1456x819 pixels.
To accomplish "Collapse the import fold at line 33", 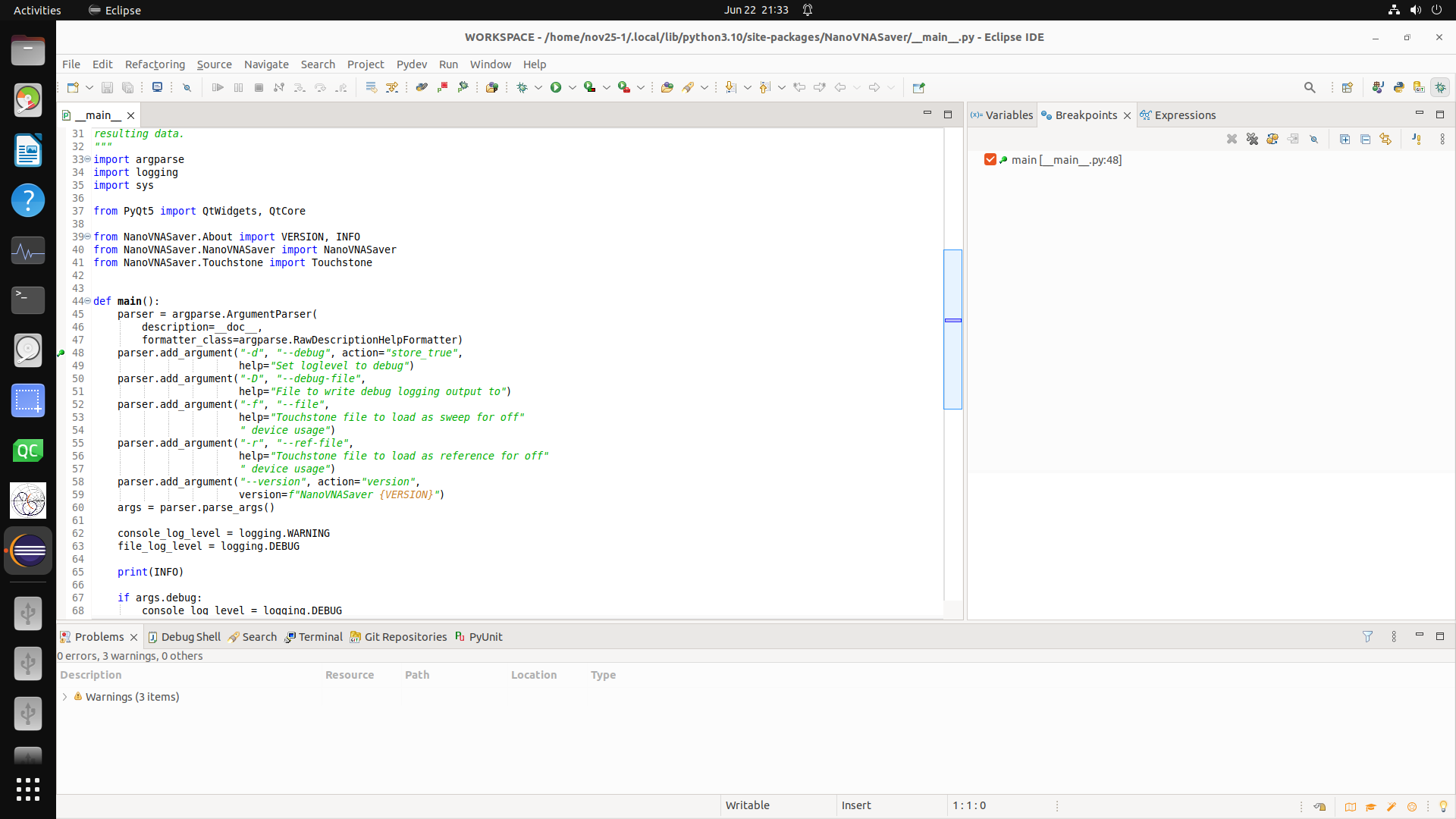I will (88, 159).
